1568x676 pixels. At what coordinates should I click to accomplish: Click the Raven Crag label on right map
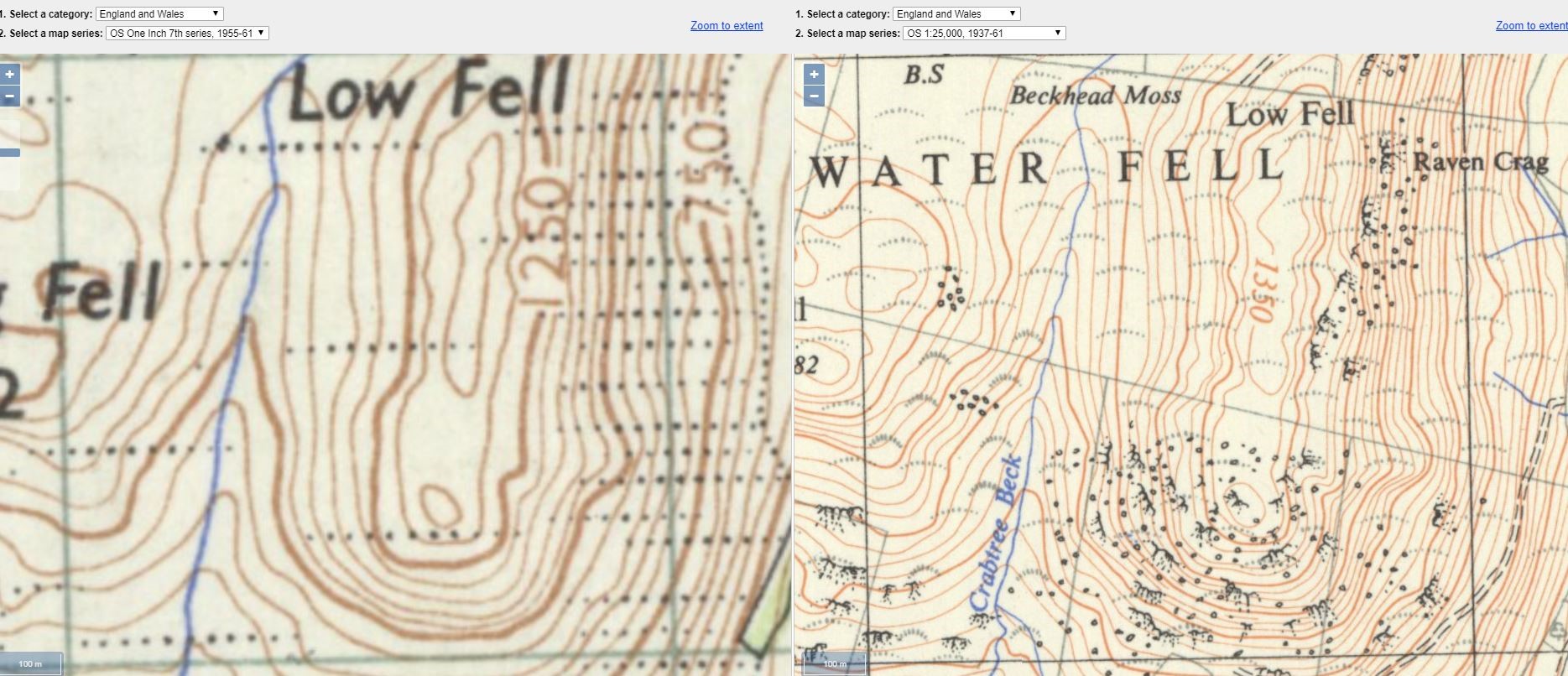coord(1480,162)
